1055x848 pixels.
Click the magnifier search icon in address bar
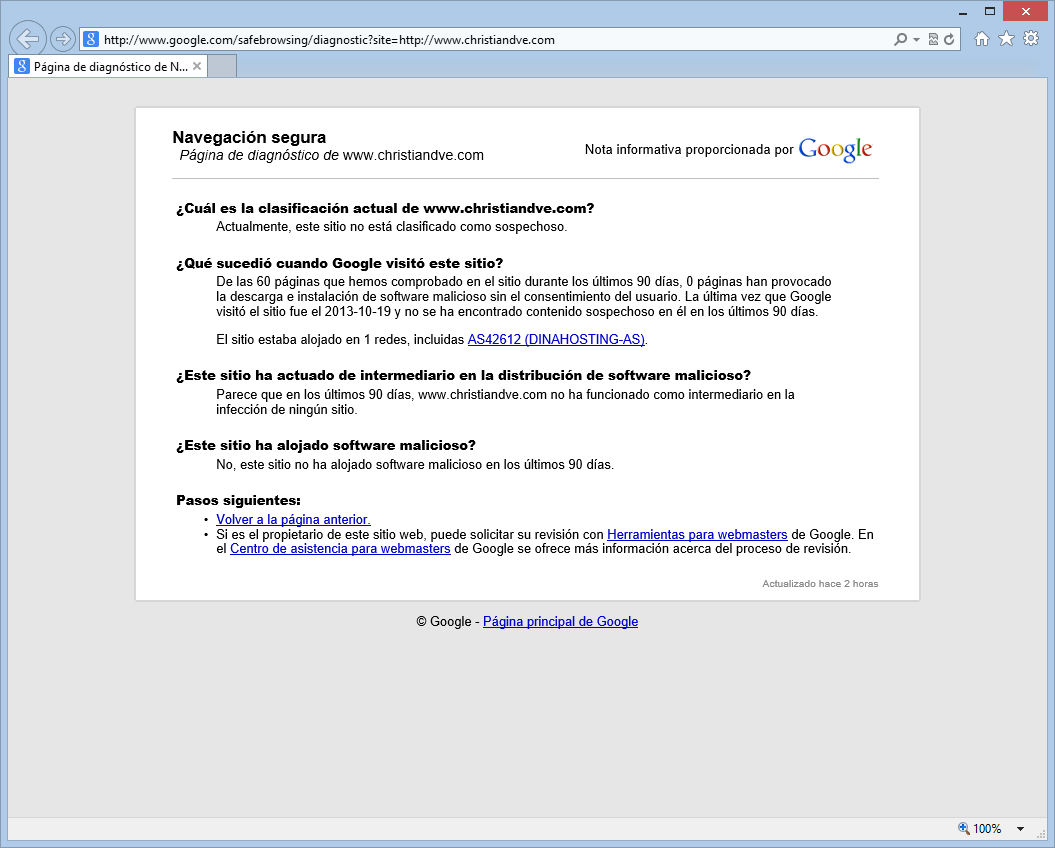(900, 40)
